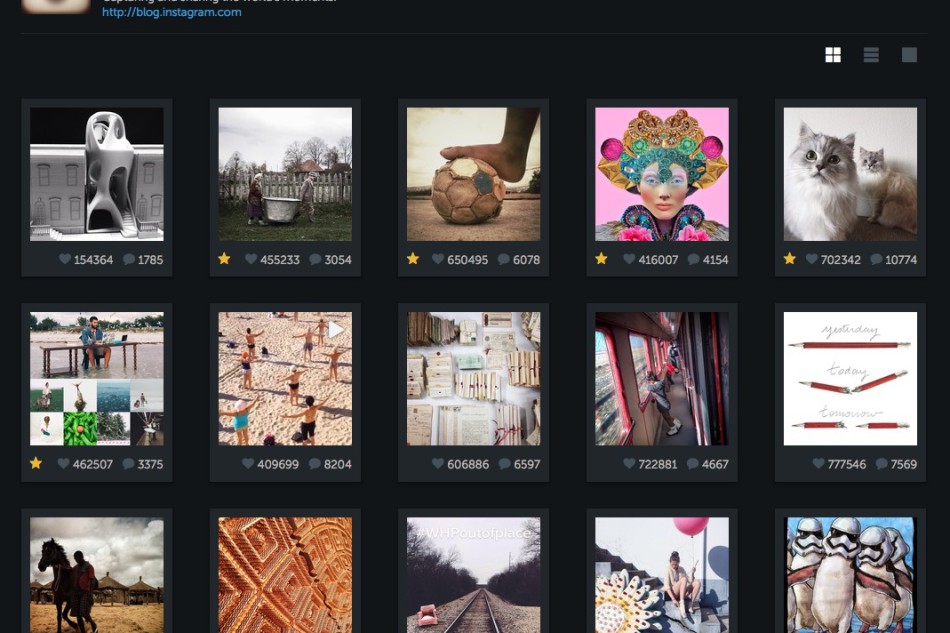
Task: Open comments bubble next to 6597
Action: (504, 464)
